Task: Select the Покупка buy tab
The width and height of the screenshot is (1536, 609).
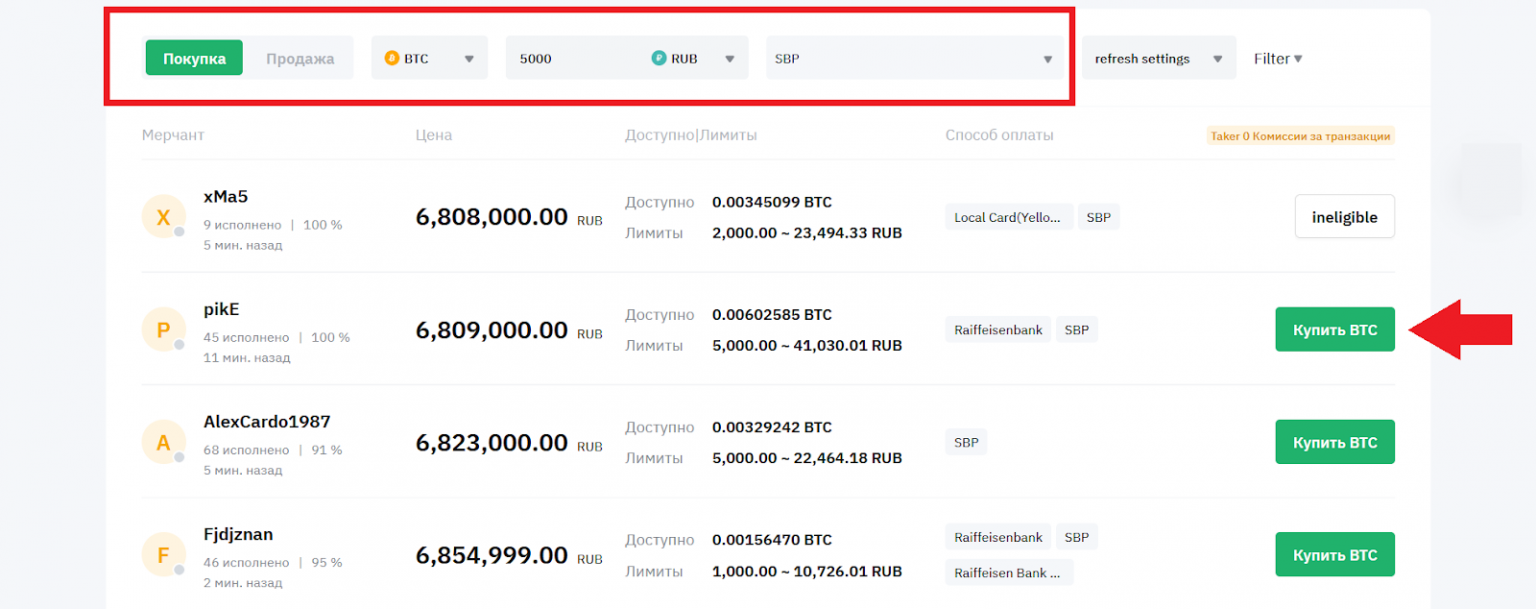Action: point(194,59)
